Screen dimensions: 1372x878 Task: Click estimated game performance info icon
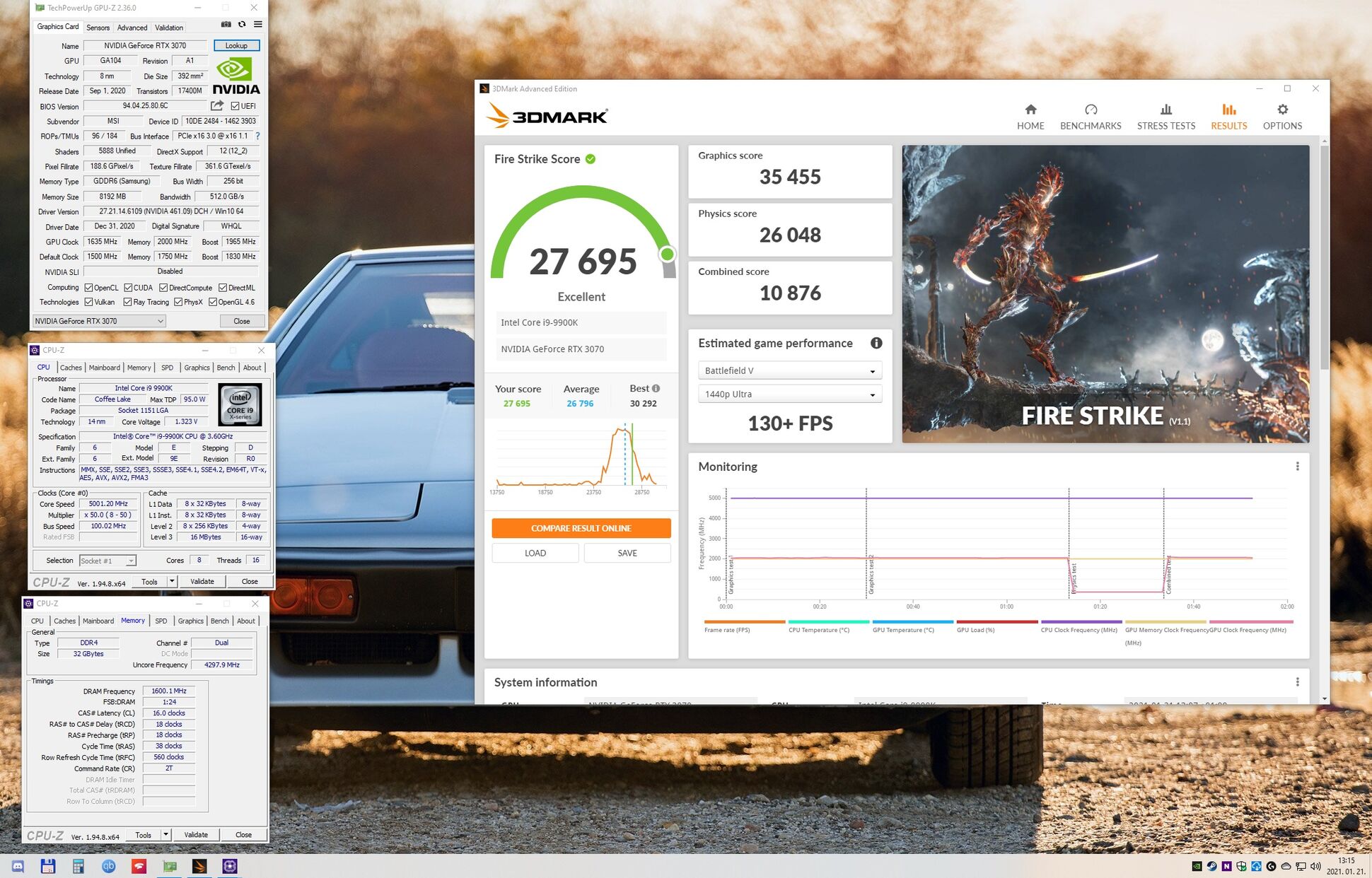(876, 343)
